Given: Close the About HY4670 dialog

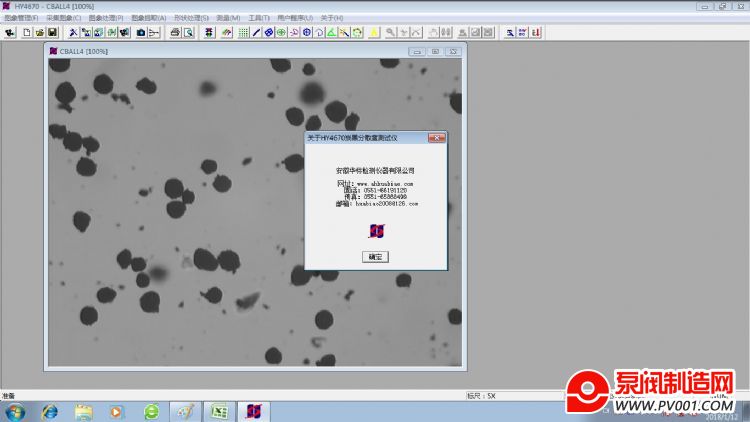Looking at the screenshot, I should (x=436, y=137).
